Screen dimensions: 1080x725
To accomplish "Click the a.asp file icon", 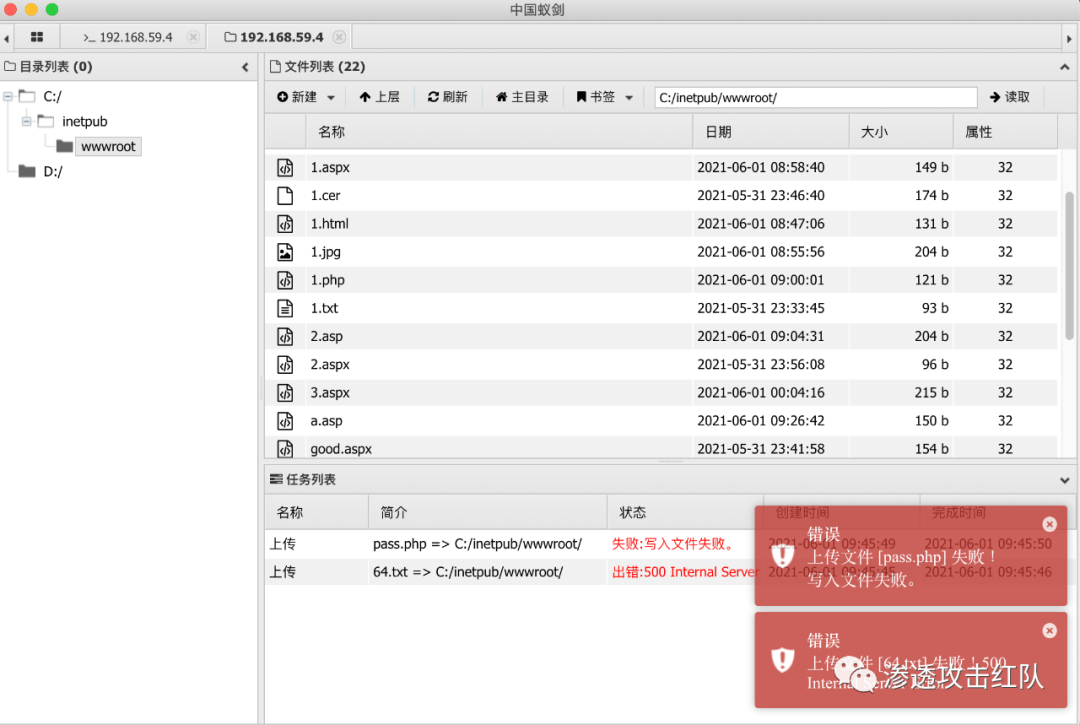I will coord(285,421).
